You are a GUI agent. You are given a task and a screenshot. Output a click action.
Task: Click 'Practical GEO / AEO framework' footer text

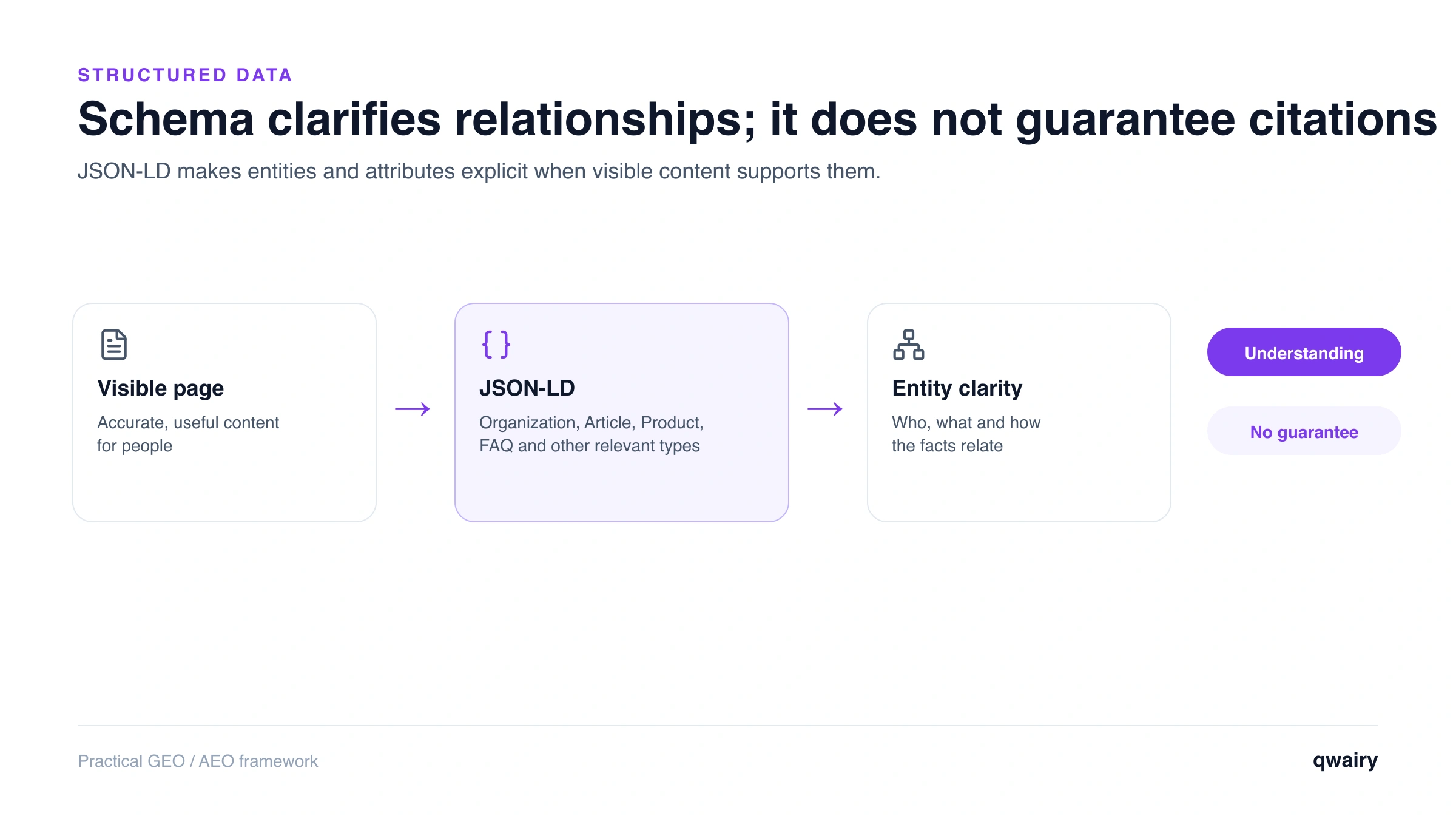(x=198, y=761)
